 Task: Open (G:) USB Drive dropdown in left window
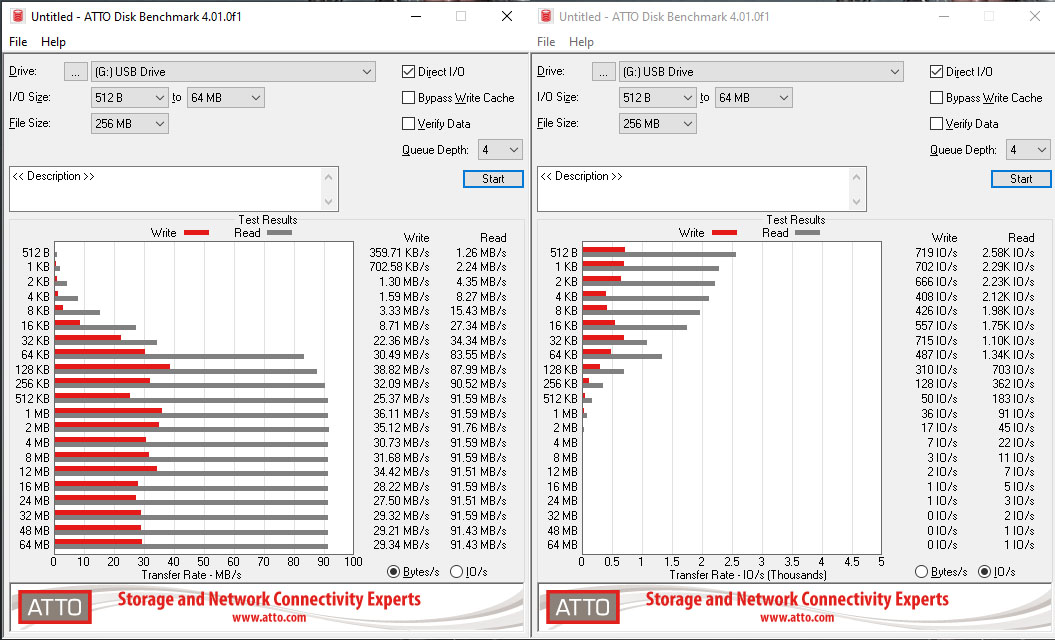(x=233, y=71)
